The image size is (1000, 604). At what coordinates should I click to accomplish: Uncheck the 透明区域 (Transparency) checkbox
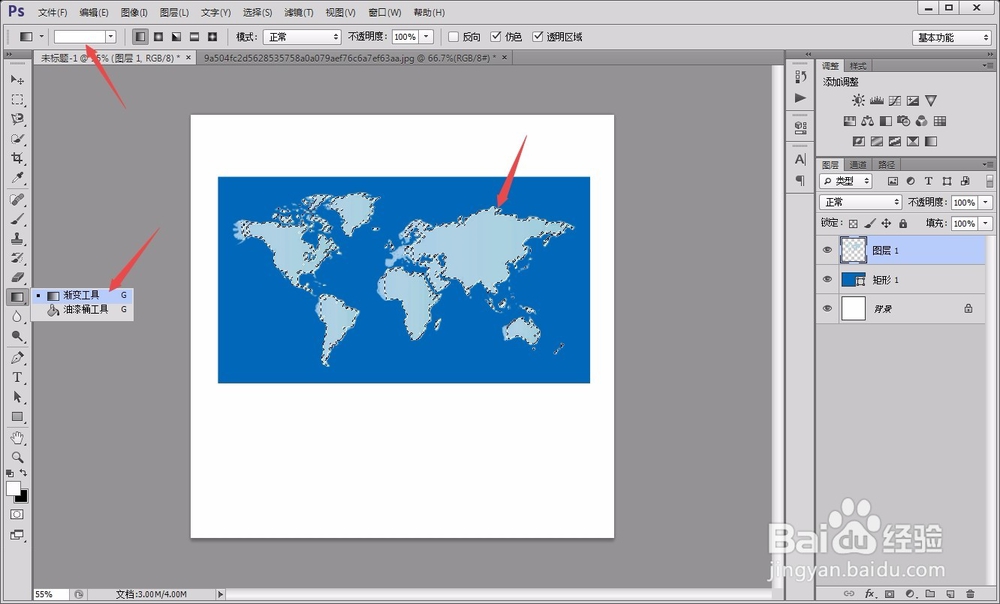point(538,37)
